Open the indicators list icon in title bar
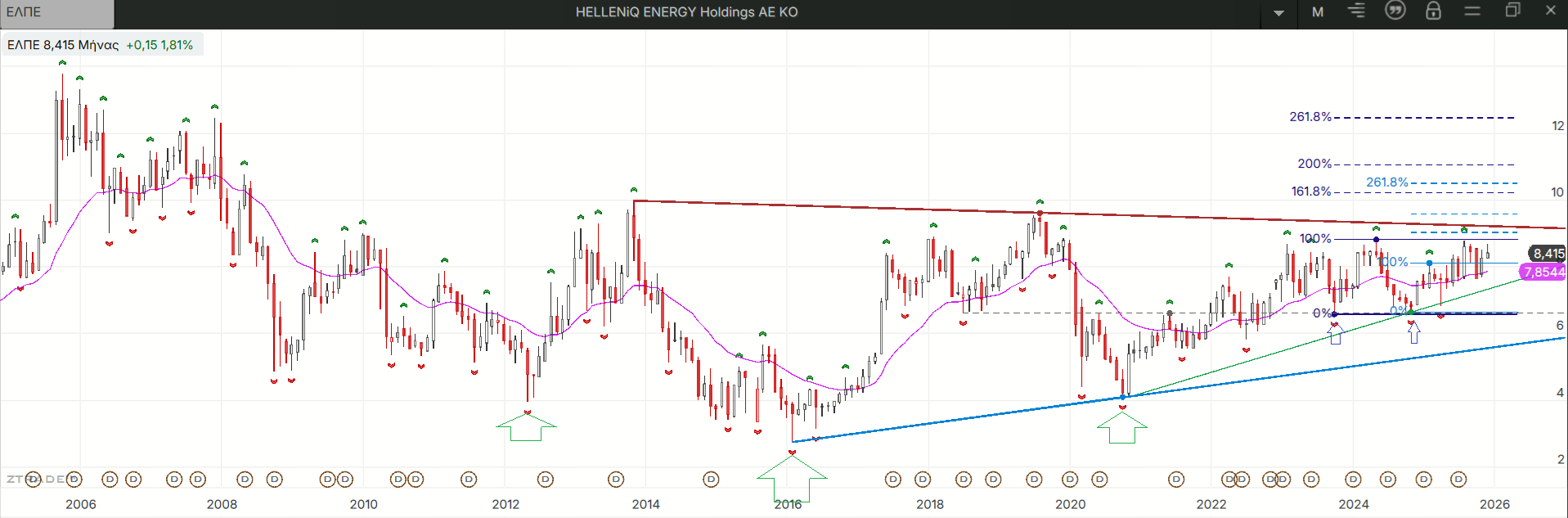This screenshot has height=518, width=1568. tap(1356, 11)
